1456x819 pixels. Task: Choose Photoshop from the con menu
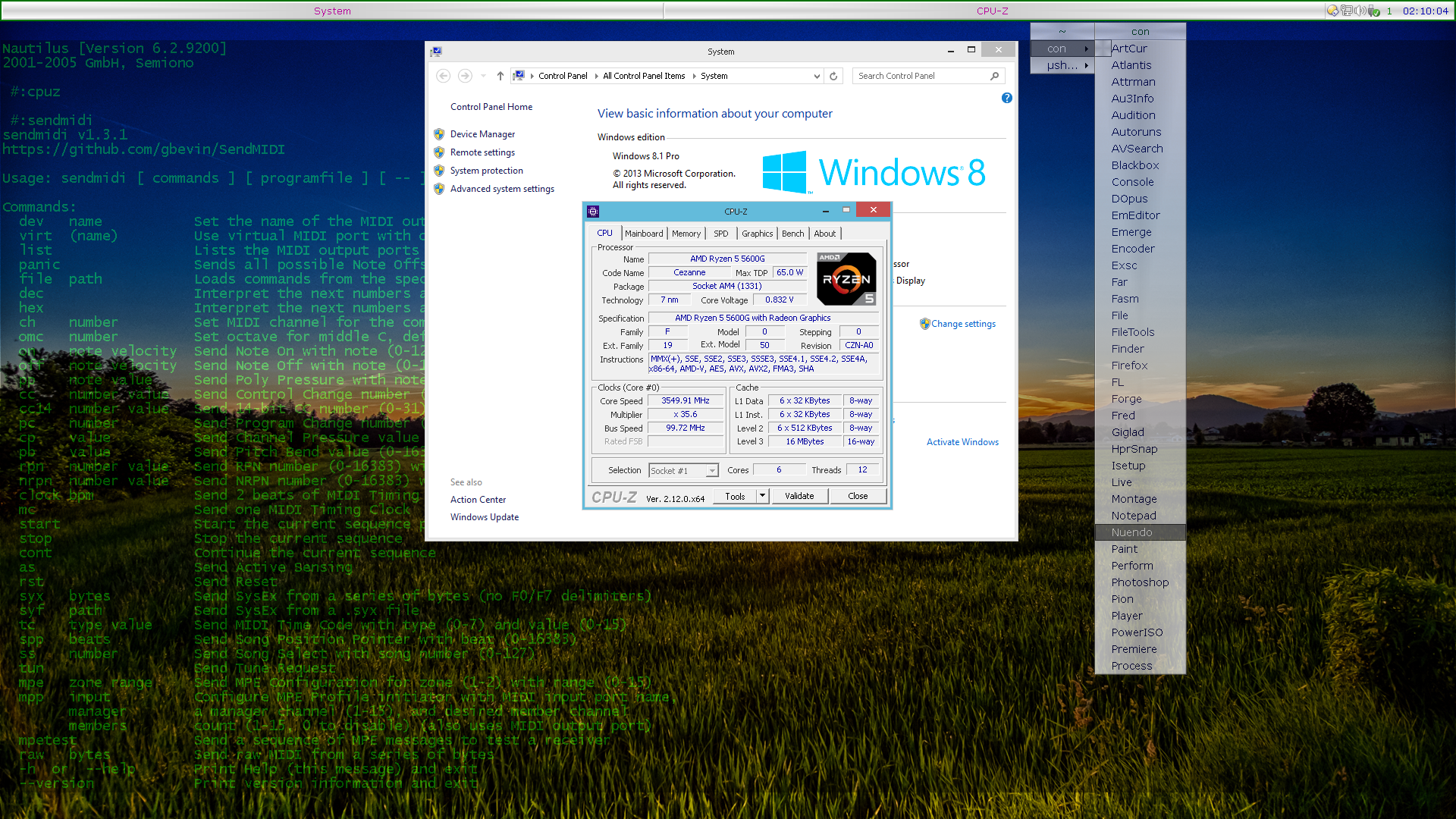tap(1141, 582)
